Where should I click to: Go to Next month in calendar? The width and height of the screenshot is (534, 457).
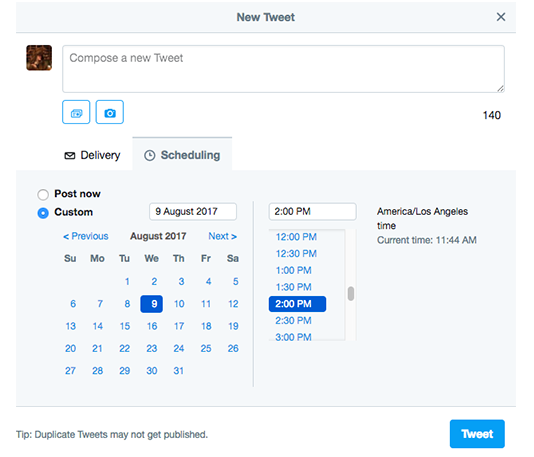[222, 236]
